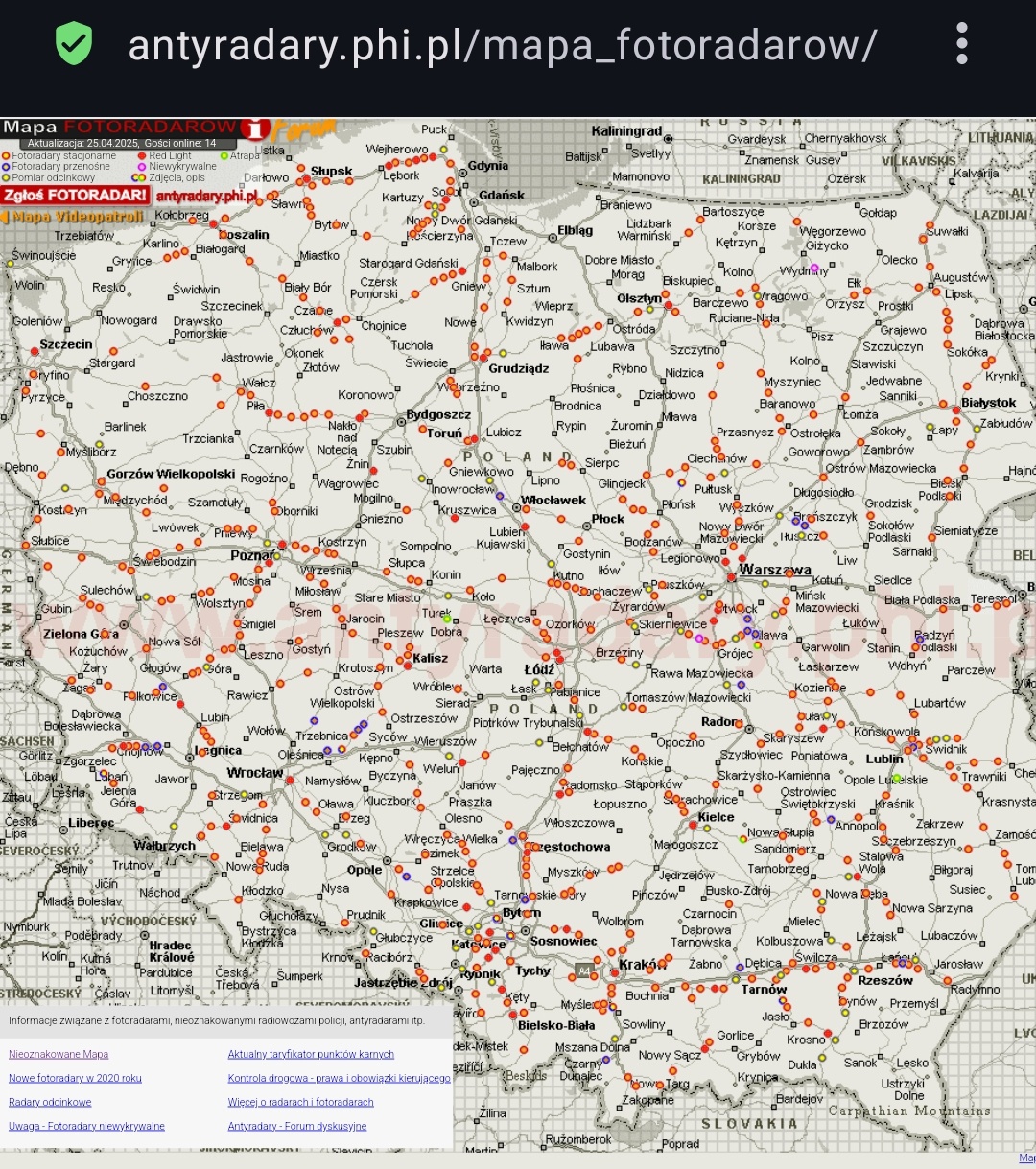Screen dimensions: 1036x1169
Task: Click the "Zdjęcia, opis" double-dot legend icon
Action: pyautogui.click(x=137, y=177)
